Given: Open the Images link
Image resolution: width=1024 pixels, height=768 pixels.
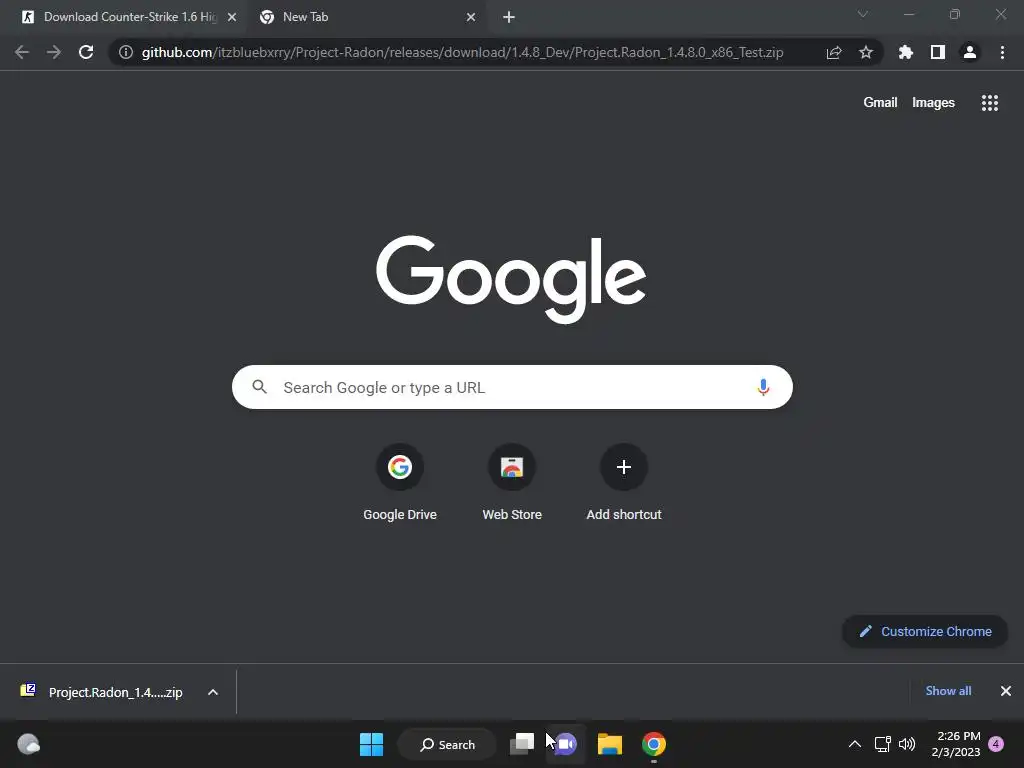Looking at the screenshot, I should [x=933, y=103].
